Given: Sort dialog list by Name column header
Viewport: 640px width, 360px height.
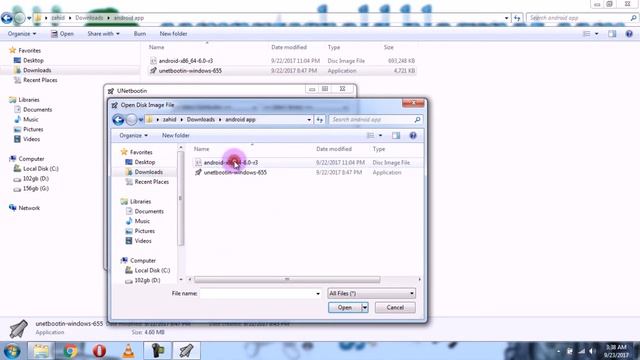Looking at the screenshot, I should (202, 149).
